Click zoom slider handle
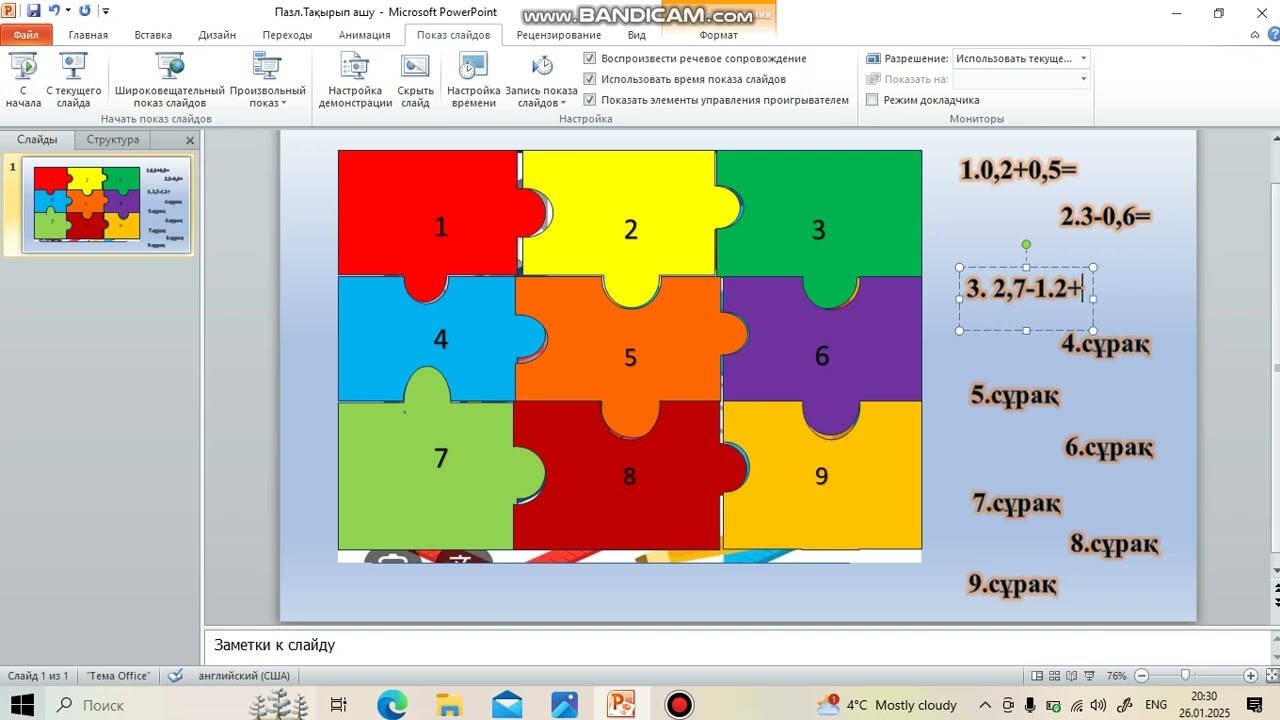This screenshot has height=720, width=1280. coord(1185,676)
